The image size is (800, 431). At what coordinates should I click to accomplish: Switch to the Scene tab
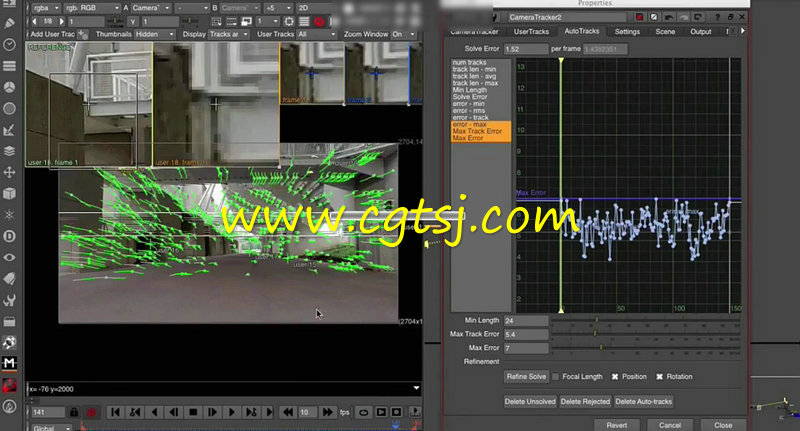pos(665,32)
